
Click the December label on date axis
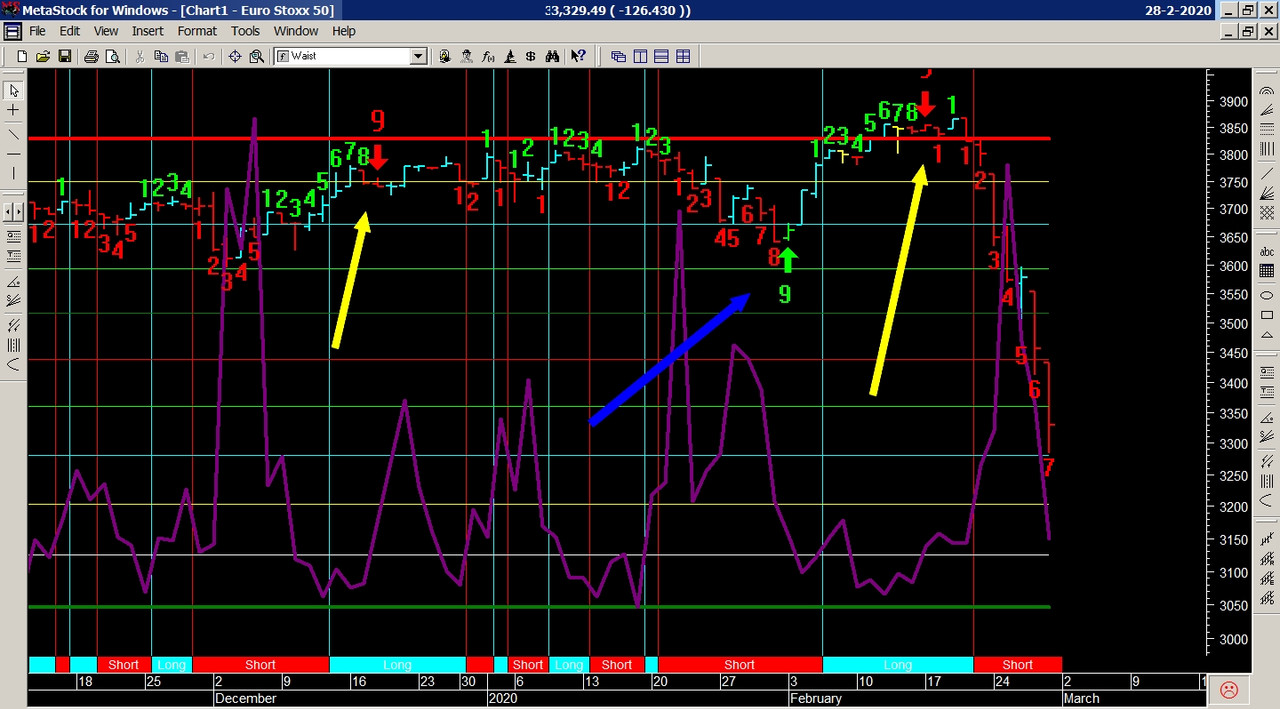[x=245, y=698]
